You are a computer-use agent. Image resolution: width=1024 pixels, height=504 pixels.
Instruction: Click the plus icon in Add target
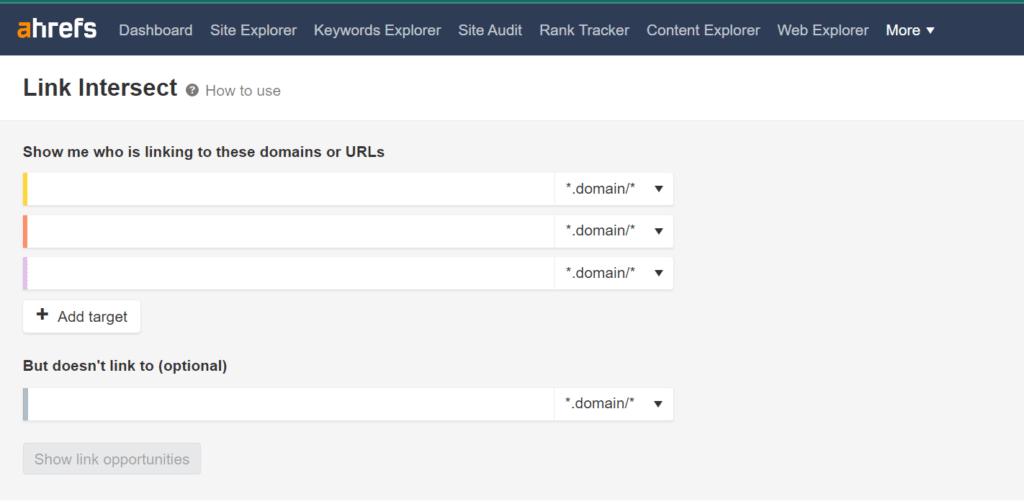point(42,315)
